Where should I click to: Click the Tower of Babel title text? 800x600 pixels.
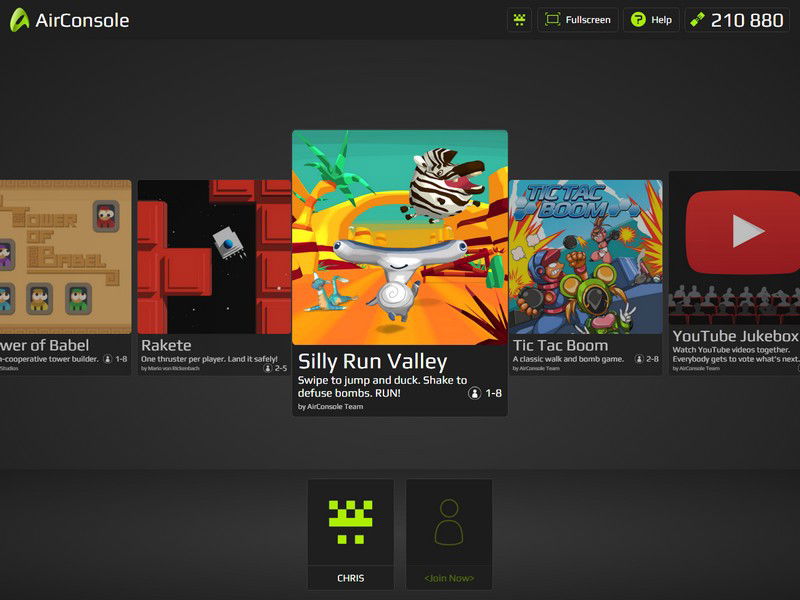coord(44,345)
